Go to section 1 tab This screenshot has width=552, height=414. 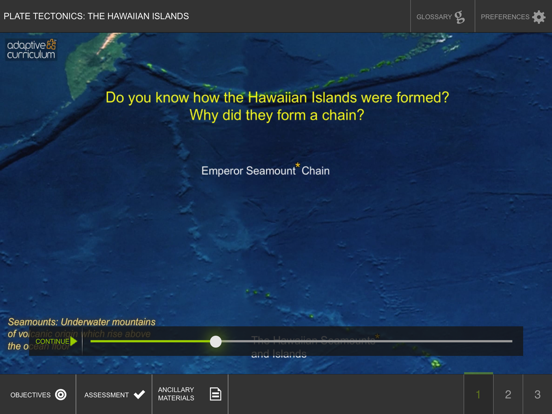point(478,394)
